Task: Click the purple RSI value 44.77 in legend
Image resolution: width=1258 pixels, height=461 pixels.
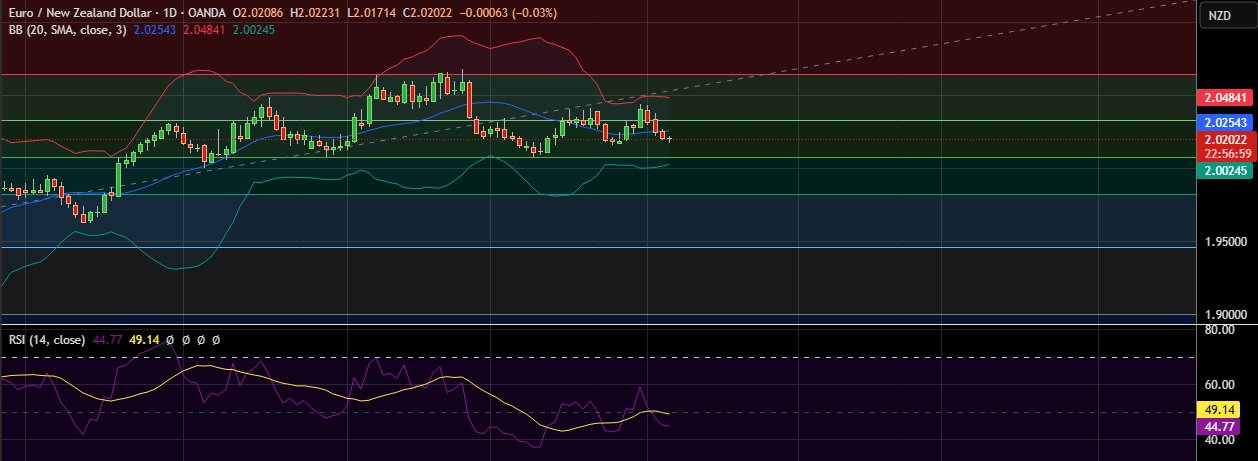Action: (107, 340)
